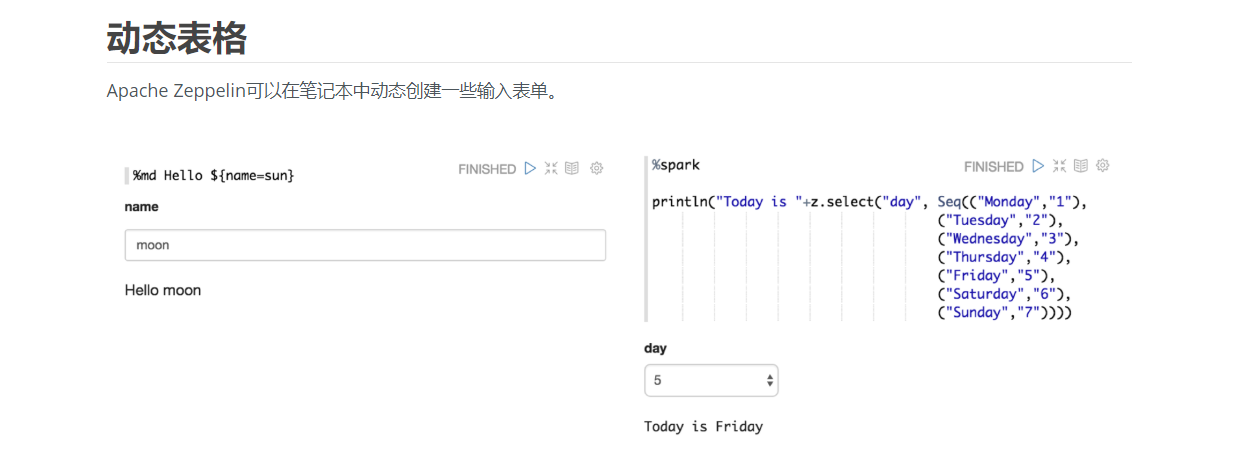Run the %spark paragraph
The height and width of the screenshot is (457, 1238).
1038,166
